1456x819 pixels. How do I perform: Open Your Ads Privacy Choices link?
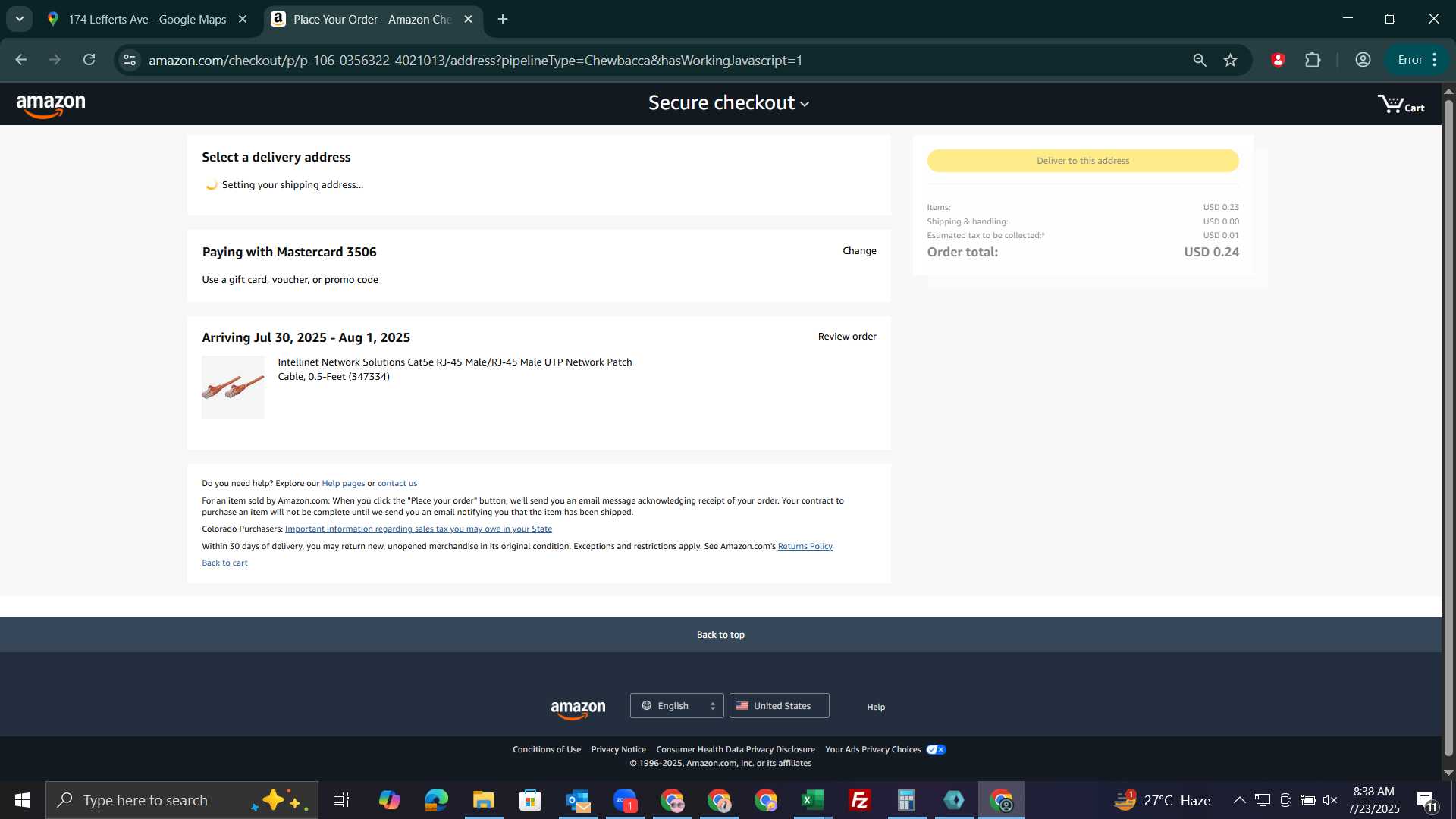[873, 750]
